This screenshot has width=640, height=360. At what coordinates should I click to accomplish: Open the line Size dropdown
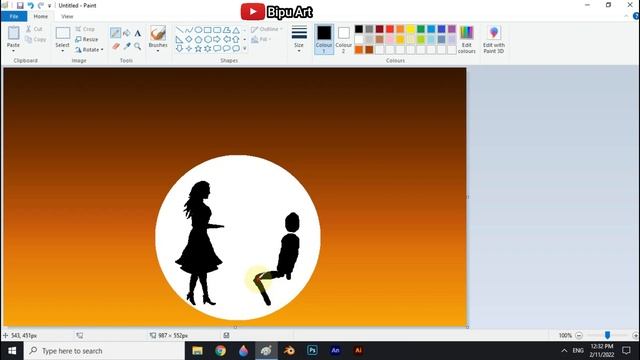coord(299,39)
